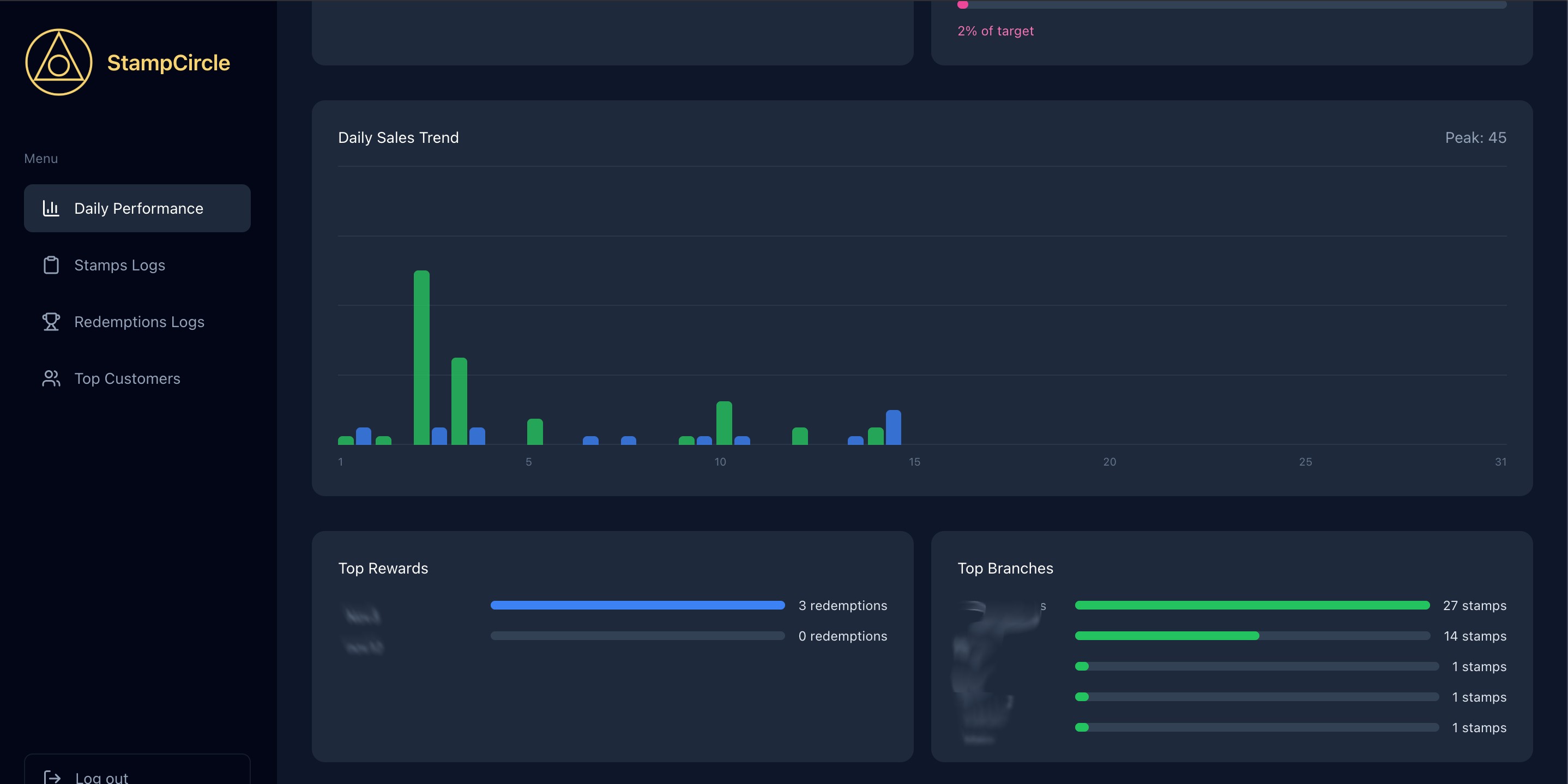Select Top Customers in the menu
Viewport: 1568px width, 784px height.
click(x=127, y=378)
